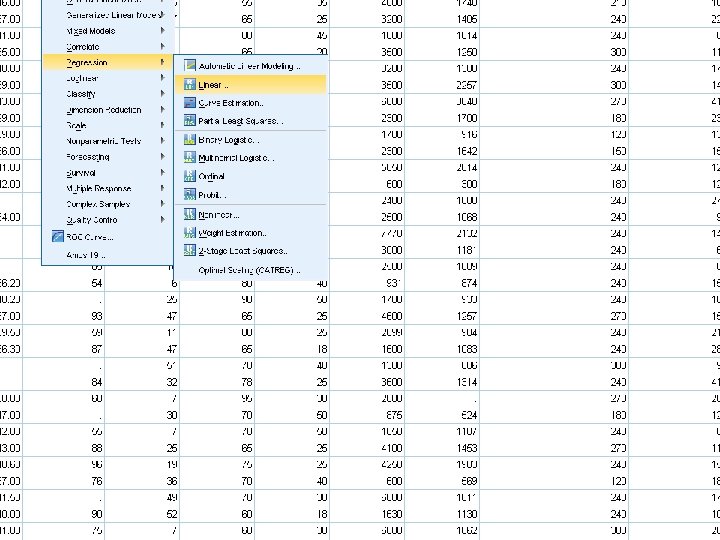720x540 pixels.
Task: Click the 2-Stage Least Squares icon
Action: (x=190, y=250)
